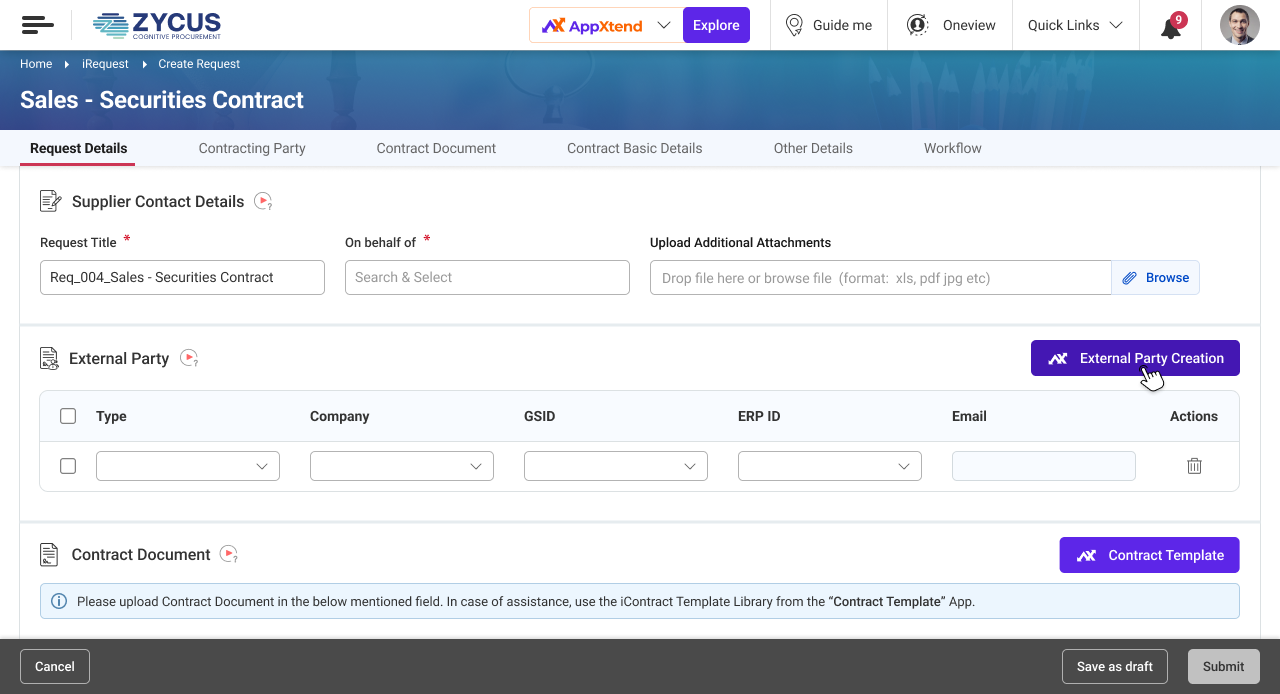Click the On behalf of search field
Screen dimensions: 1280x694
[x=487, y=277]
